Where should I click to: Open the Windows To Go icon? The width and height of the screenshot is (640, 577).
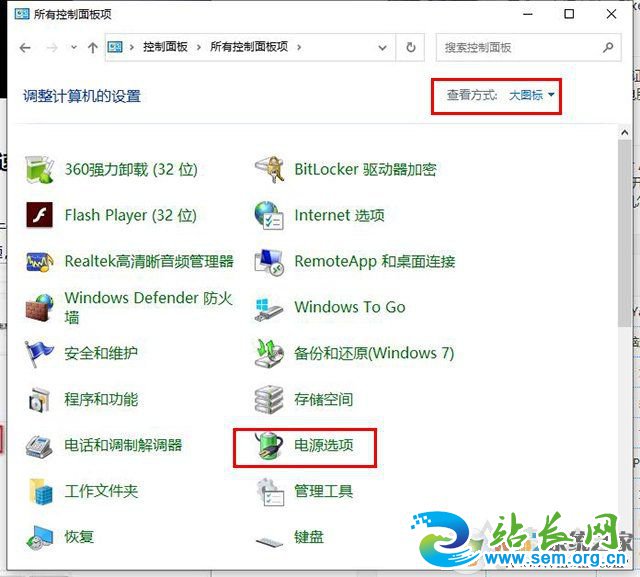pos(269,308)
